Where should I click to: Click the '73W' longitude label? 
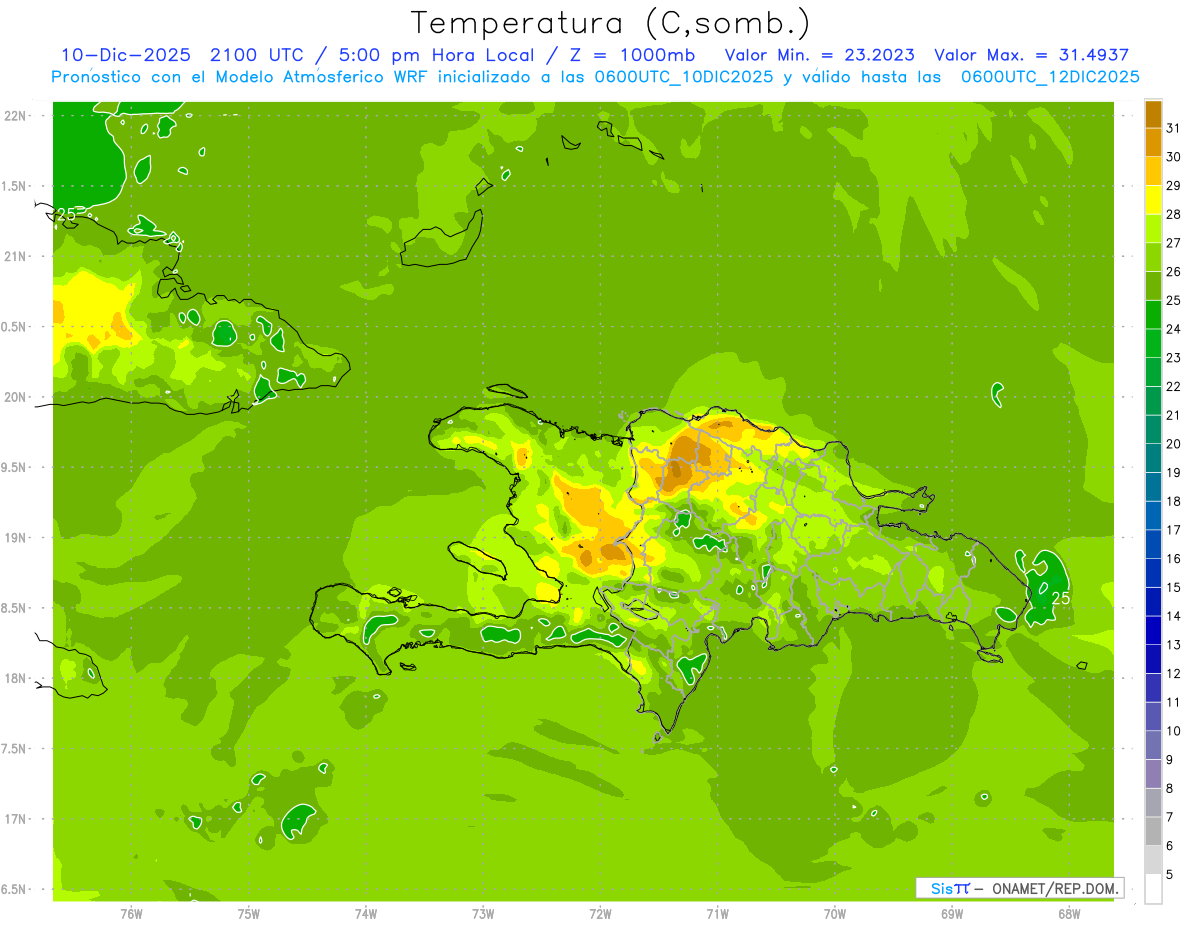point(483,914)
